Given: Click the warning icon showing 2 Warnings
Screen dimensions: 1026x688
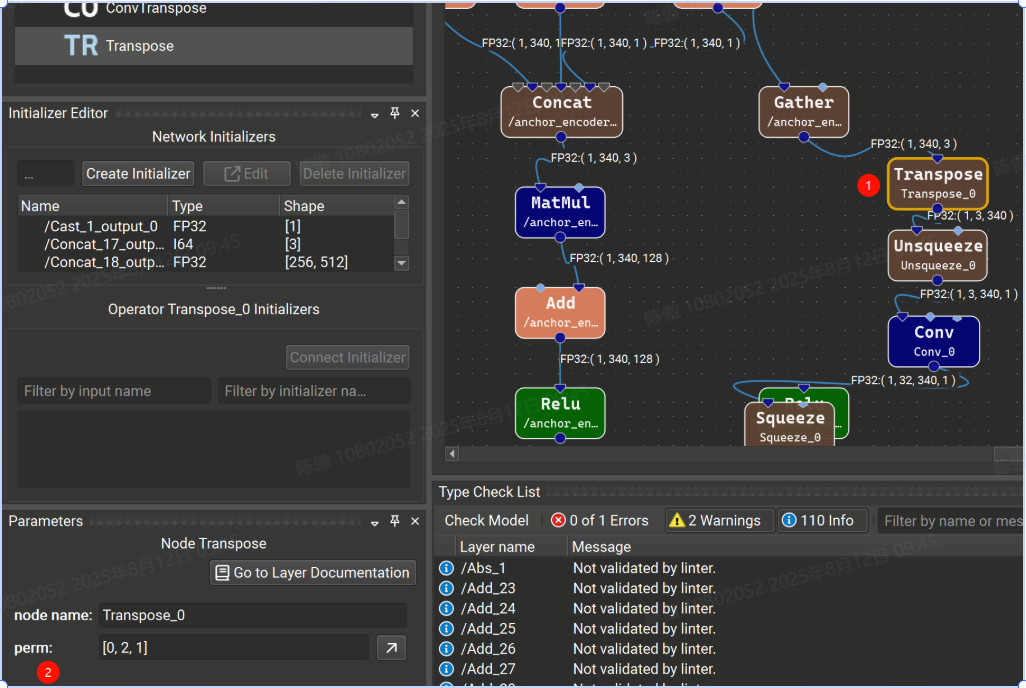Looking at the screenshot, I should (x=718, y=520).
